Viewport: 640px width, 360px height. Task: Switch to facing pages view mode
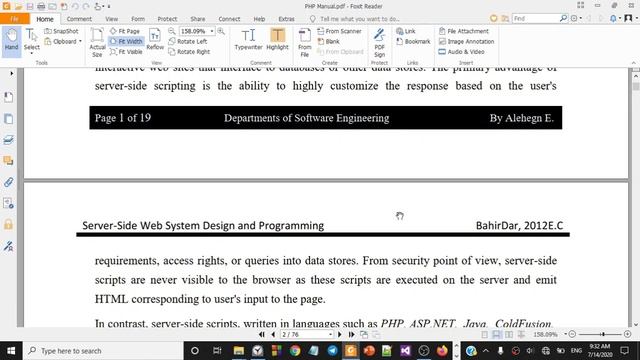tap(509, 334)
